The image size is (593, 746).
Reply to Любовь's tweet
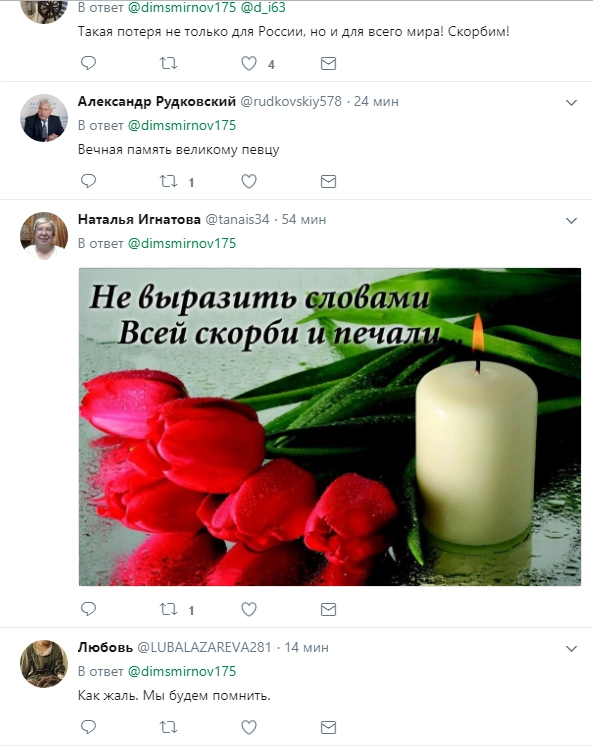pos(89,727)
